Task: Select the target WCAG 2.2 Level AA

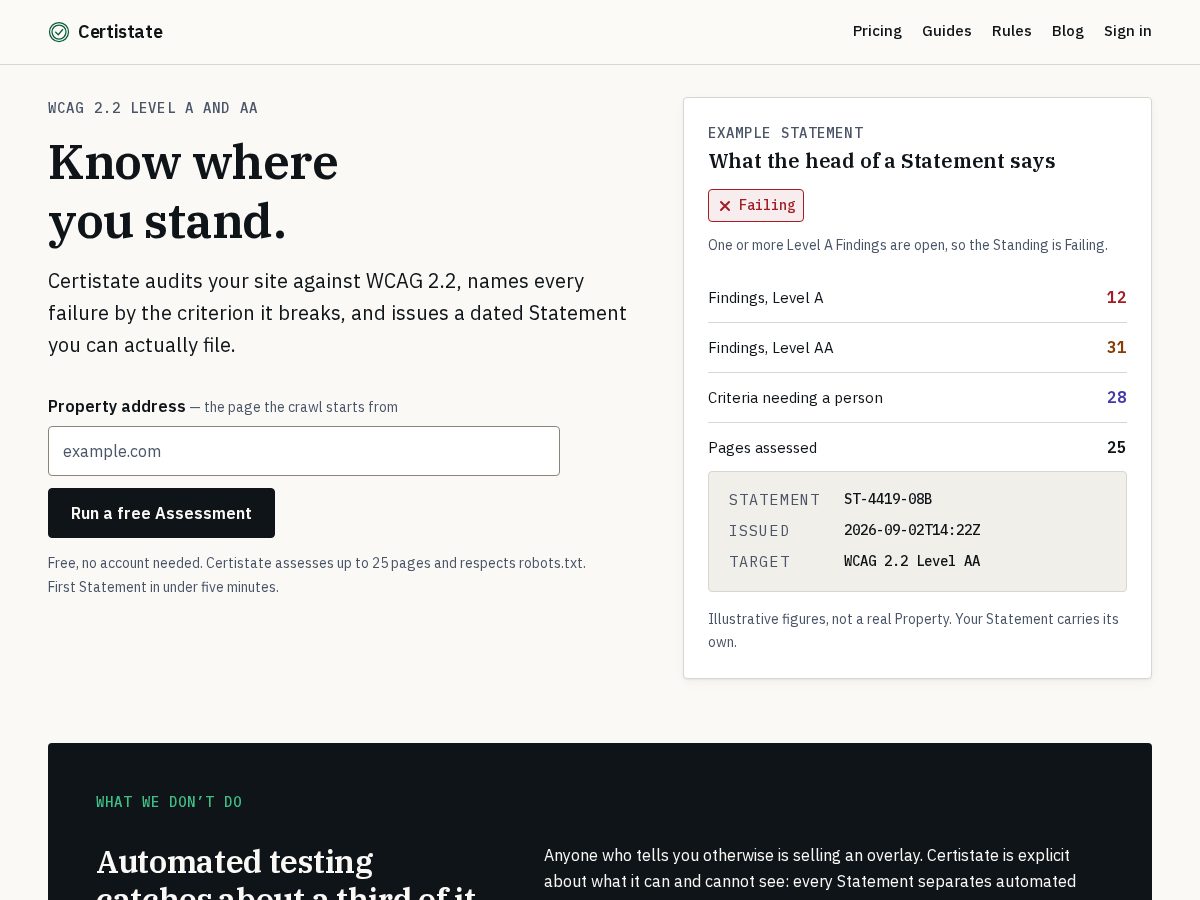Action: click(912, 561)
